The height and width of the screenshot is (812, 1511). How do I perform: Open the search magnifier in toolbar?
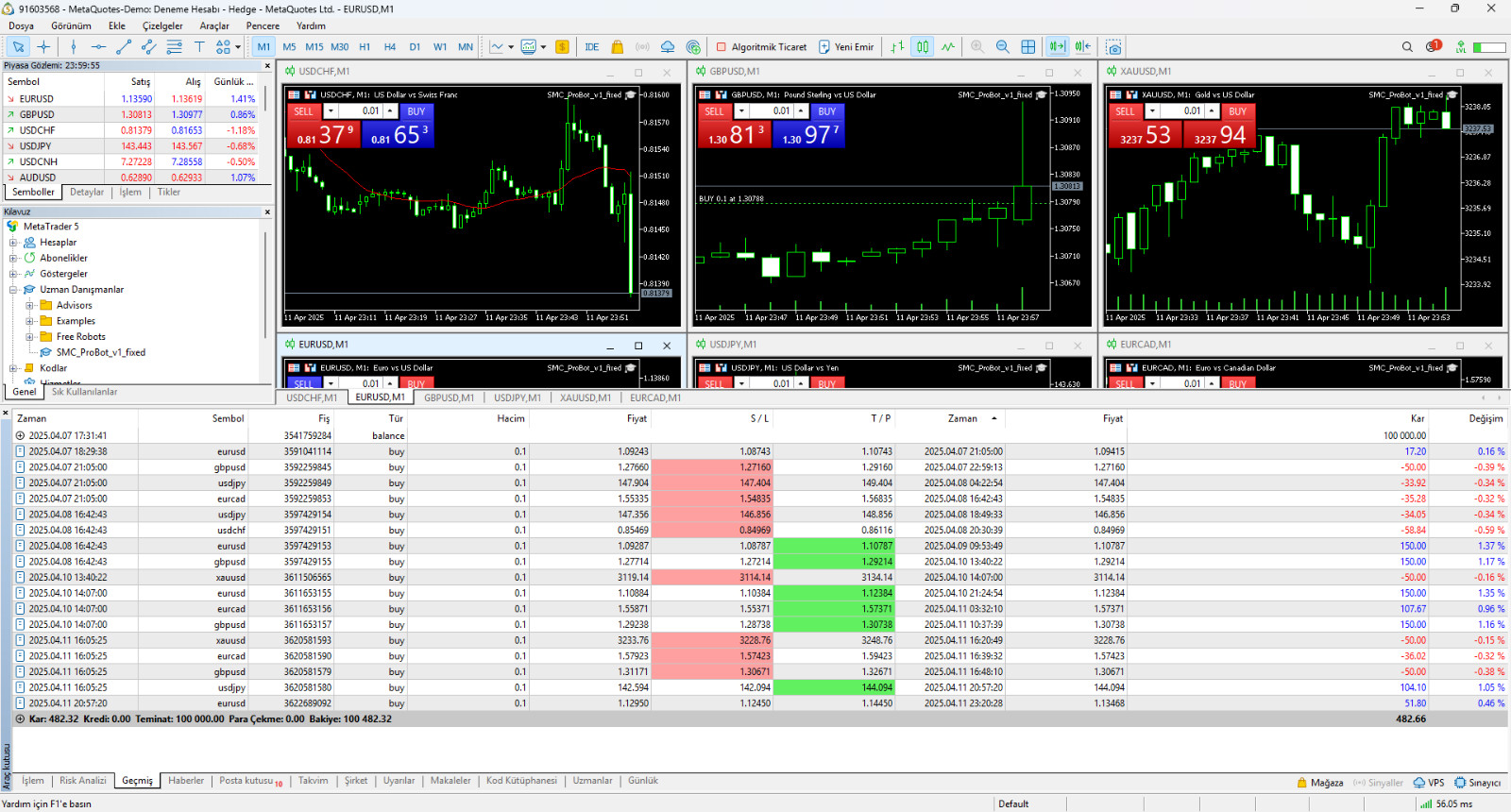pos(1407,46)
